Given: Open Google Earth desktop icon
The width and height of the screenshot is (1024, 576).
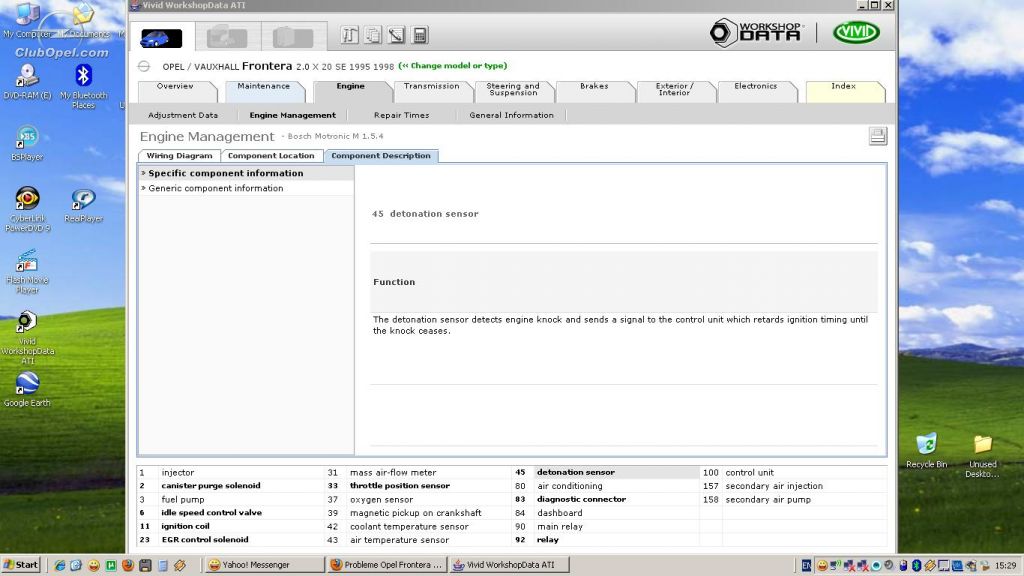Looking at the screenshot, I should point(27,389).
